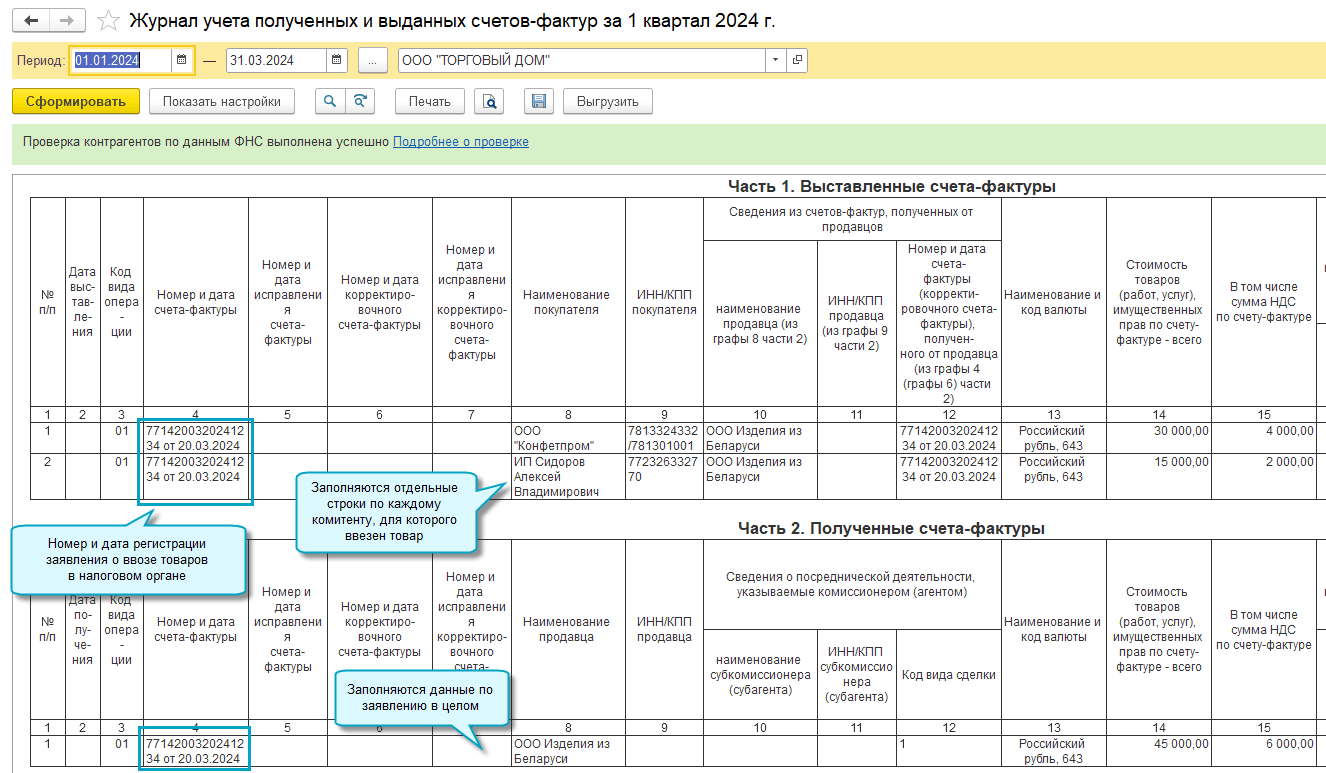Select the VAT cell 4 000,00

(1263, 438)
